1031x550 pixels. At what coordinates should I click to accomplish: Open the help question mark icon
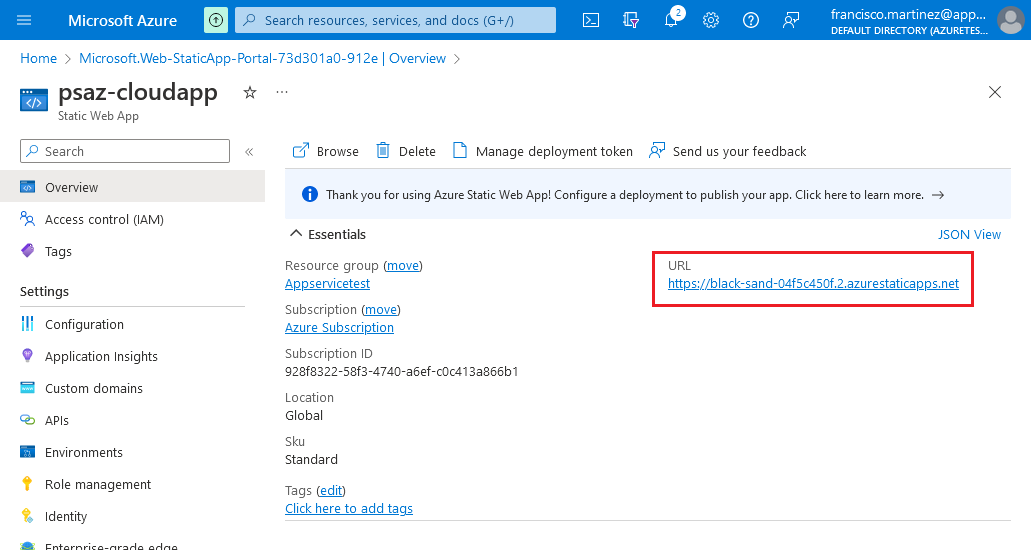751,20
